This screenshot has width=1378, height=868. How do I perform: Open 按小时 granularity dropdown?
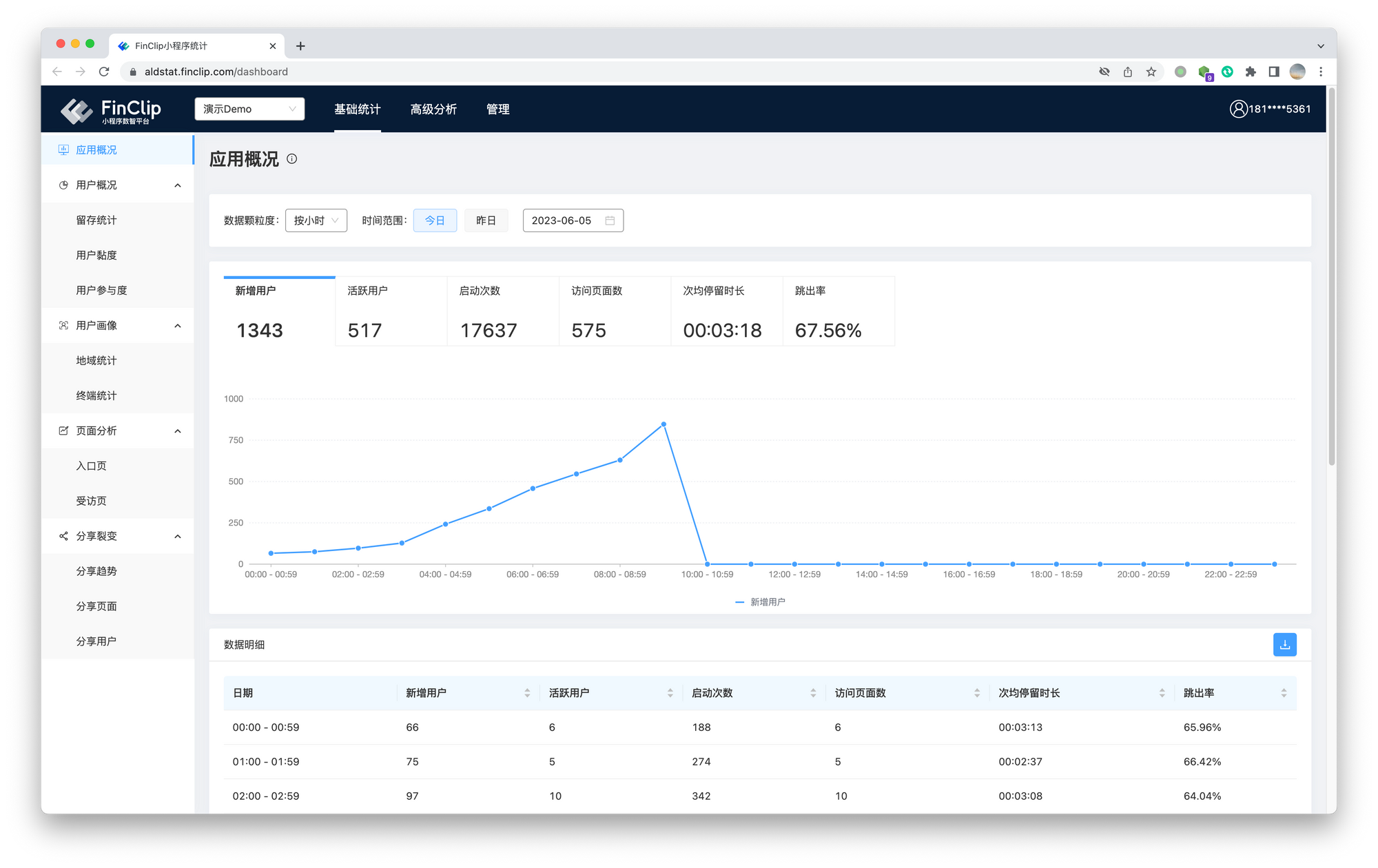coord(316,220)
